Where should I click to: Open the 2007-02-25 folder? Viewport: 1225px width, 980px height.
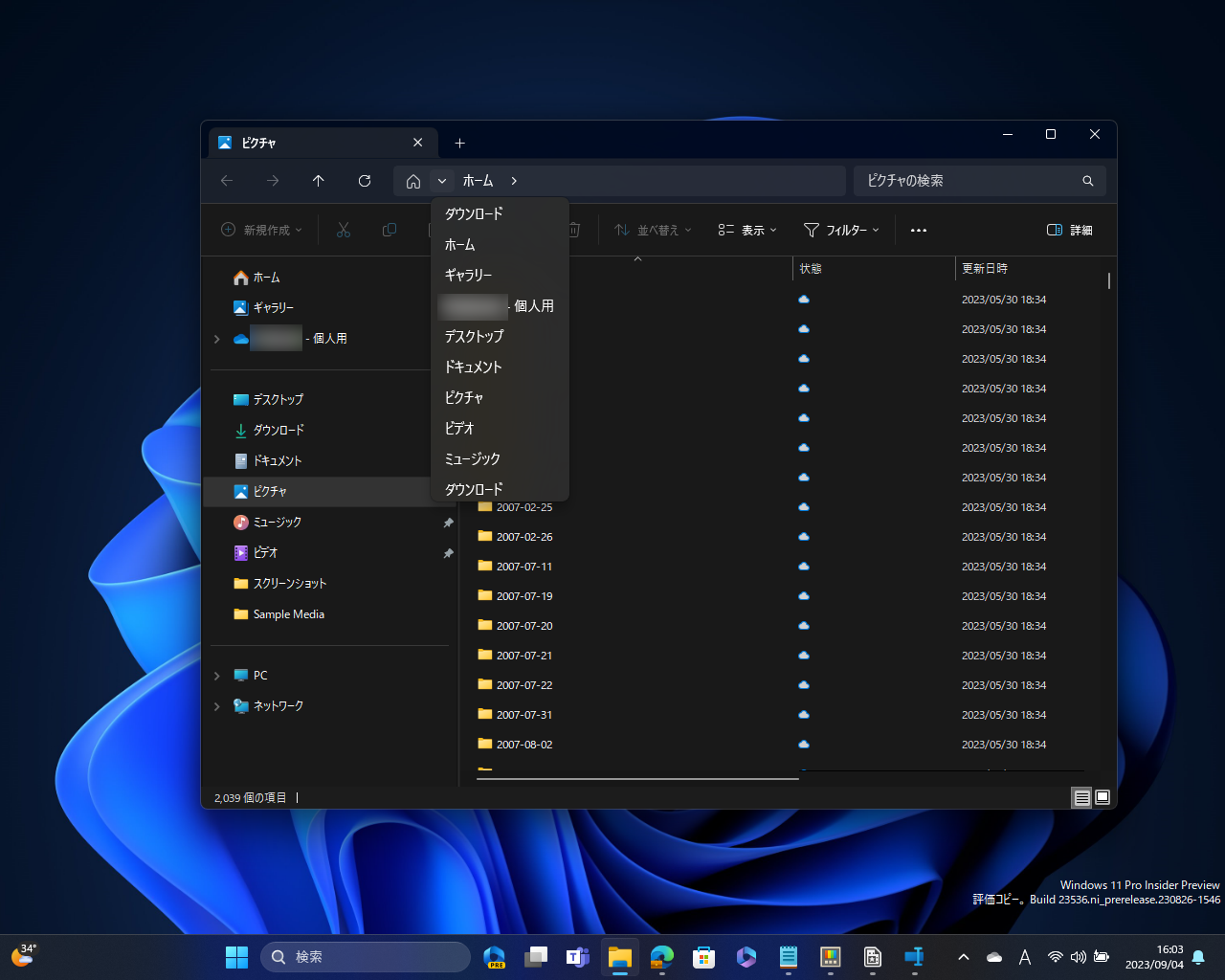point(524,506)
